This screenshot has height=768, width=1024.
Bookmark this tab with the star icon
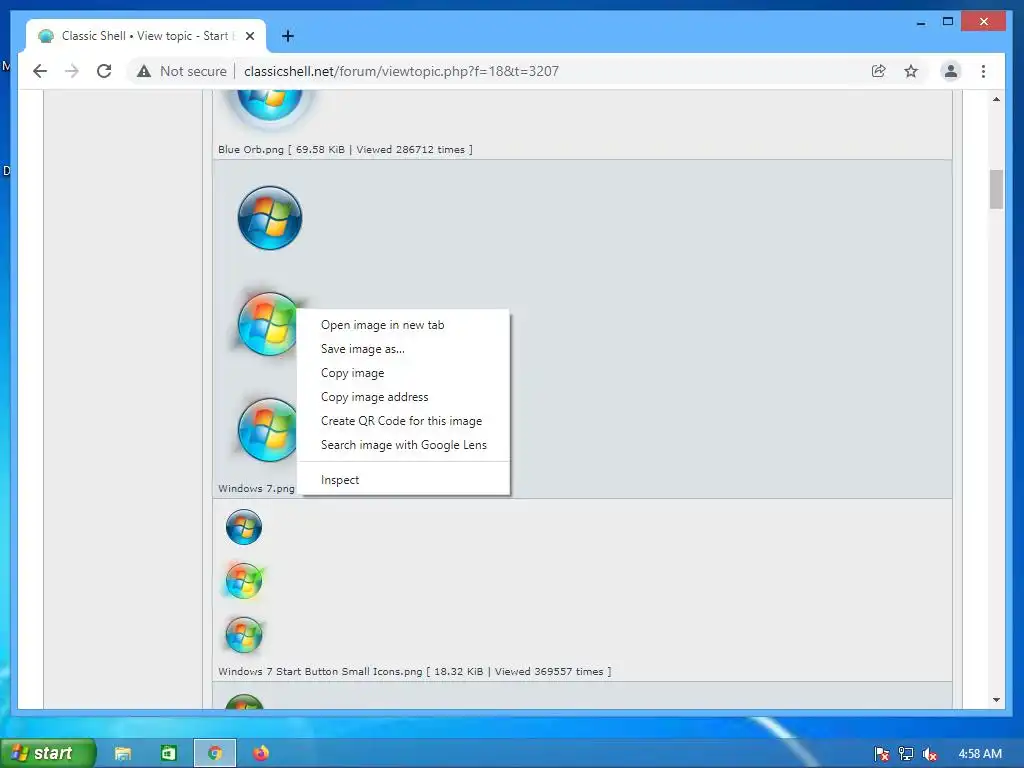[x=911, y=71]
